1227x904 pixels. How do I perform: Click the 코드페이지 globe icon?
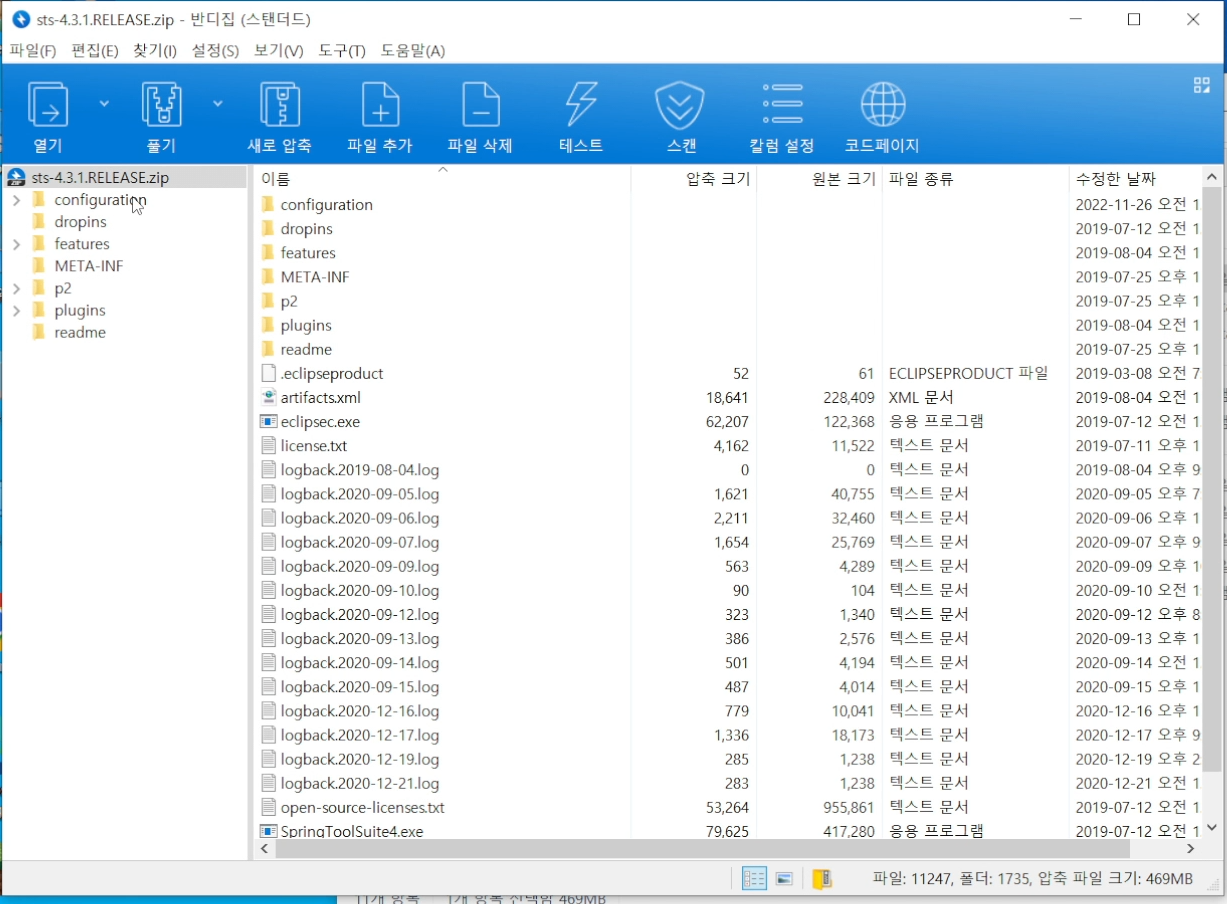(883, 104)
